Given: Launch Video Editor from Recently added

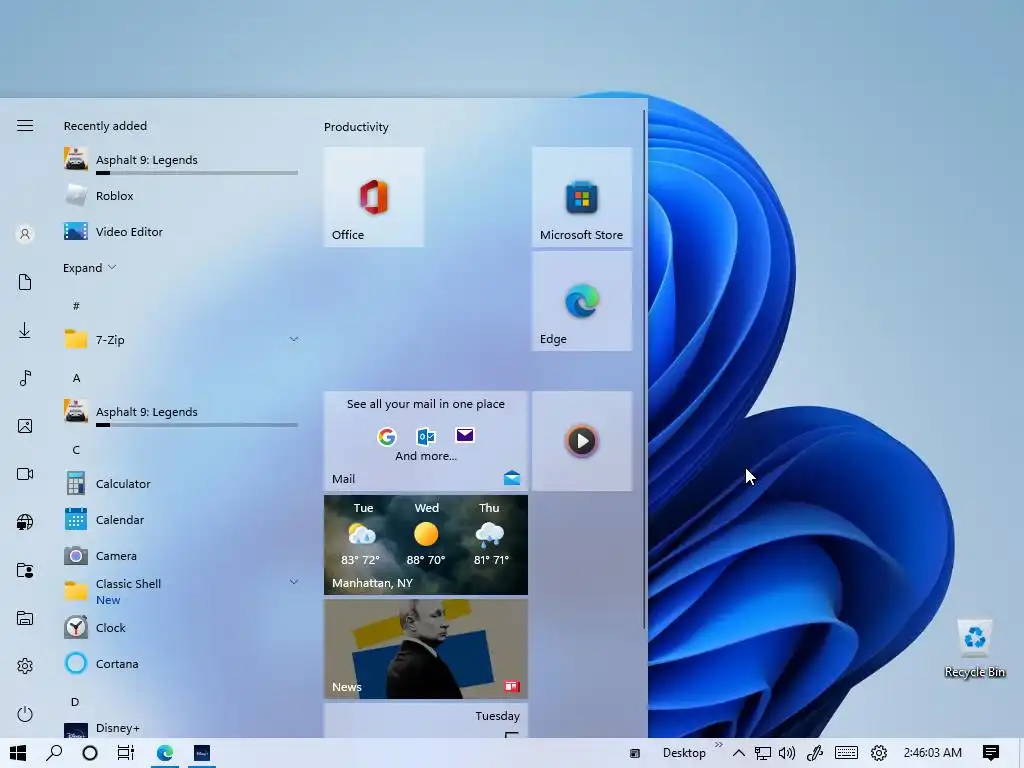Looking at the screenshot, I should click(180, 232).
